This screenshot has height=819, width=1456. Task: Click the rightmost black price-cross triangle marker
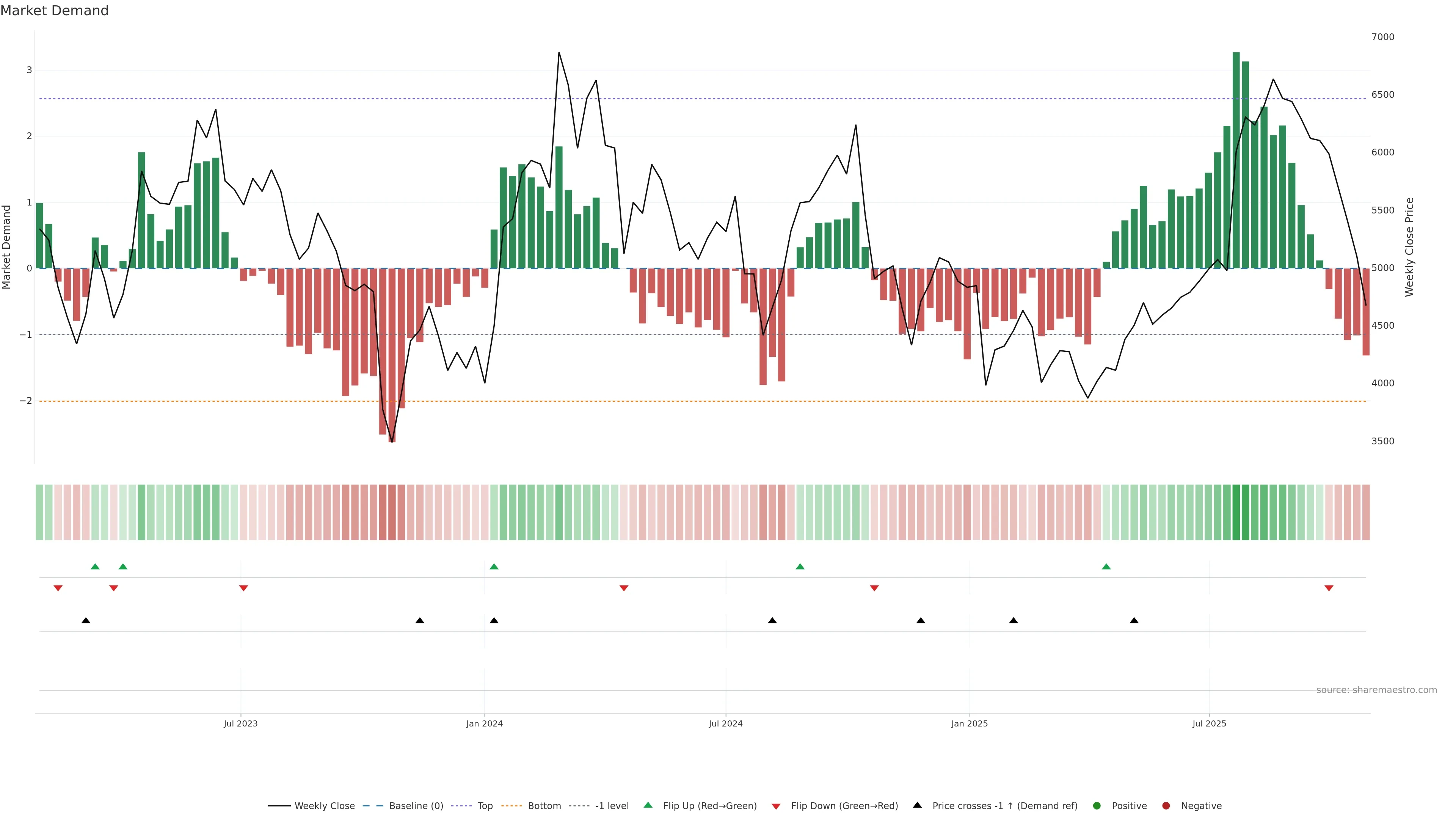coord(1134,621)
